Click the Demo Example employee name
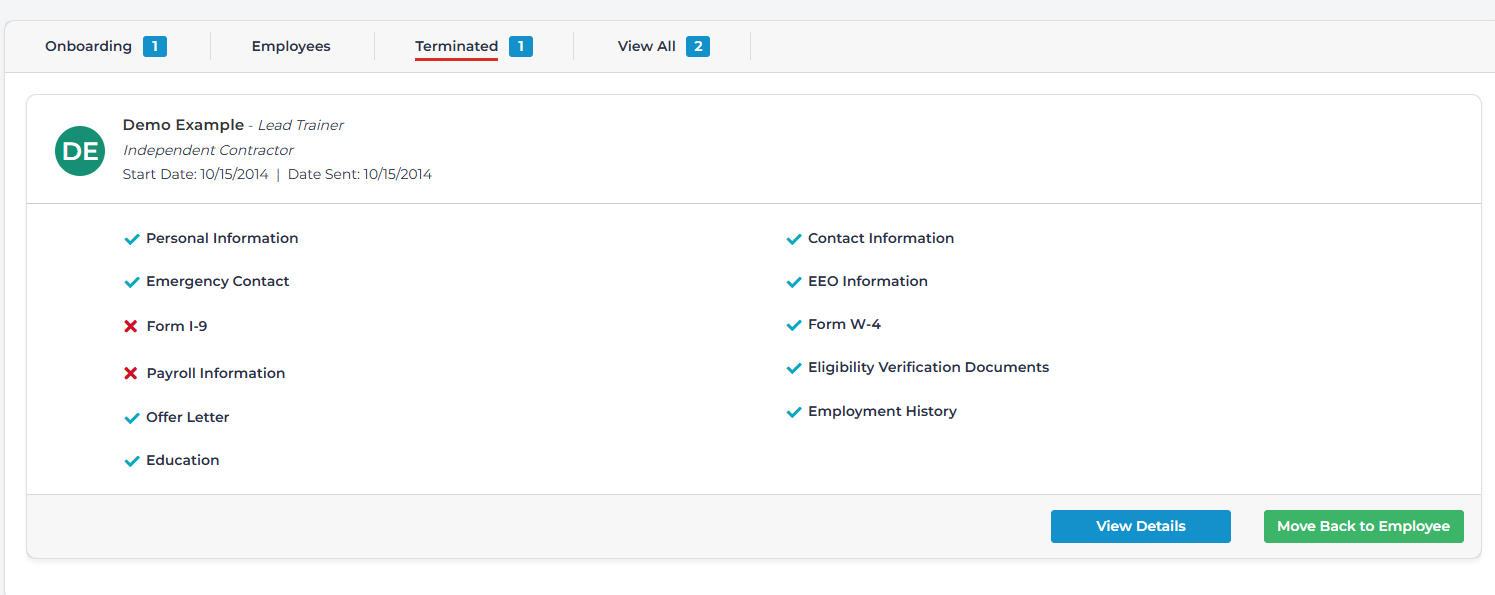The image size is (1495, 595). point(183,125)
